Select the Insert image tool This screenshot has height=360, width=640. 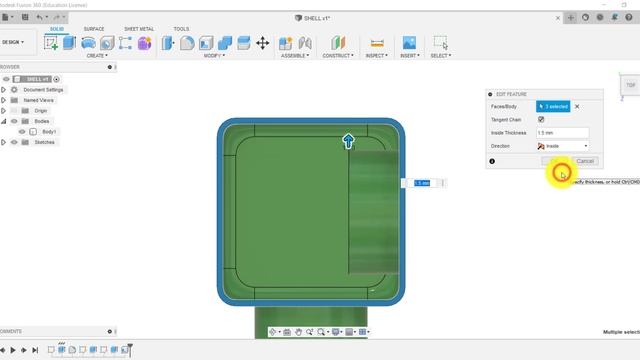coord(409,43)
